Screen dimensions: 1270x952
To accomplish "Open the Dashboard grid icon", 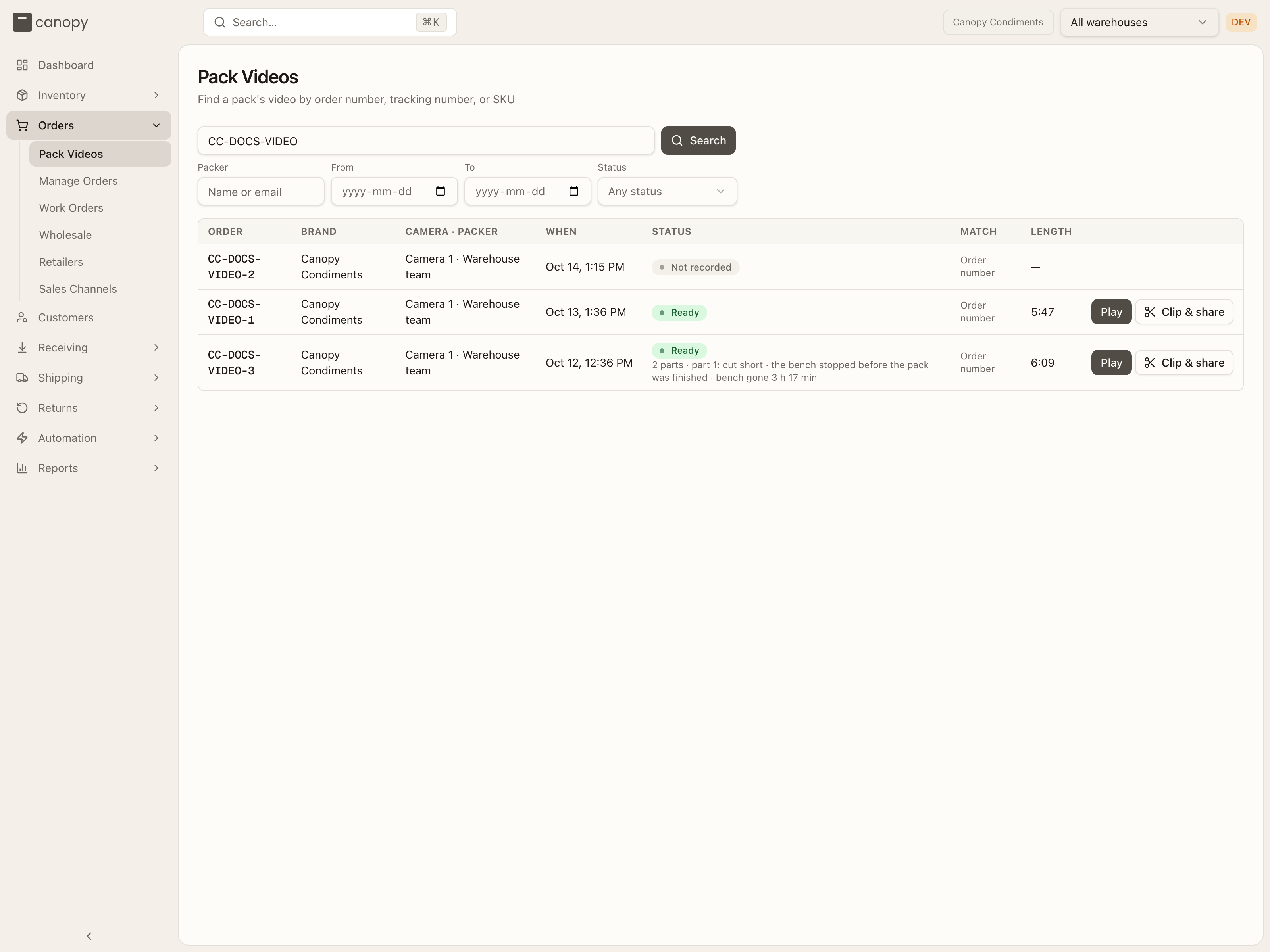I will 22,65.
